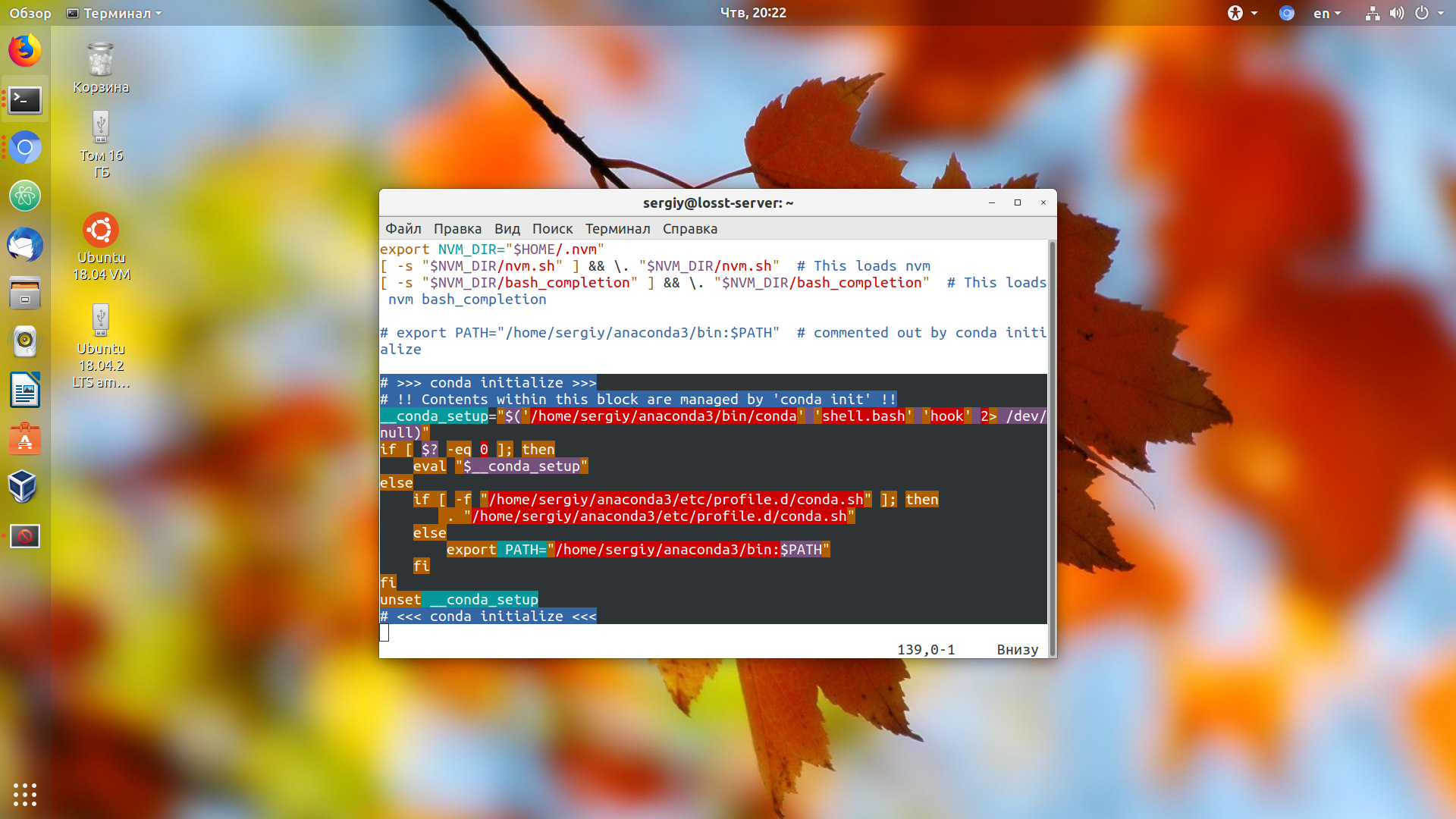Select the Ubuntu 18.04 VM desktop icon

(101, 247)
